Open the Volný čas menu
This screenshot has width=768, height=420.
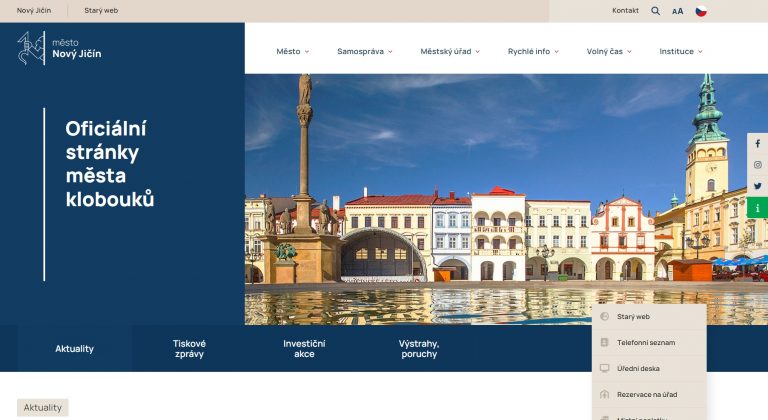(605, 51)
